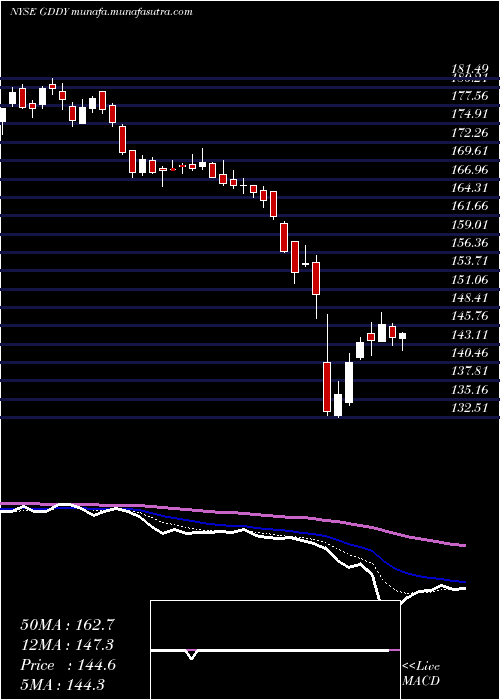Click the 172.26 price axis label
This screenshot has width=500, height=700.
[469, 133]
